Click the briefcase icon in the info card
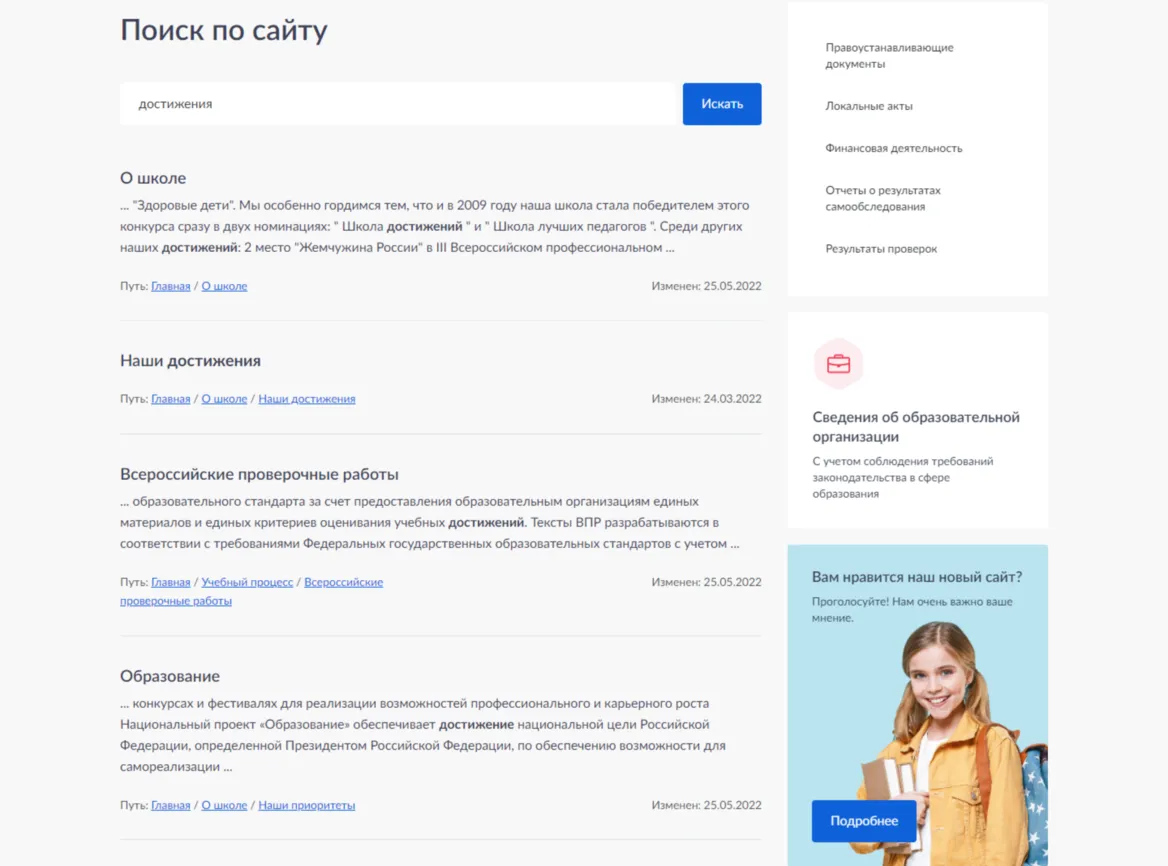 [838, 363]
